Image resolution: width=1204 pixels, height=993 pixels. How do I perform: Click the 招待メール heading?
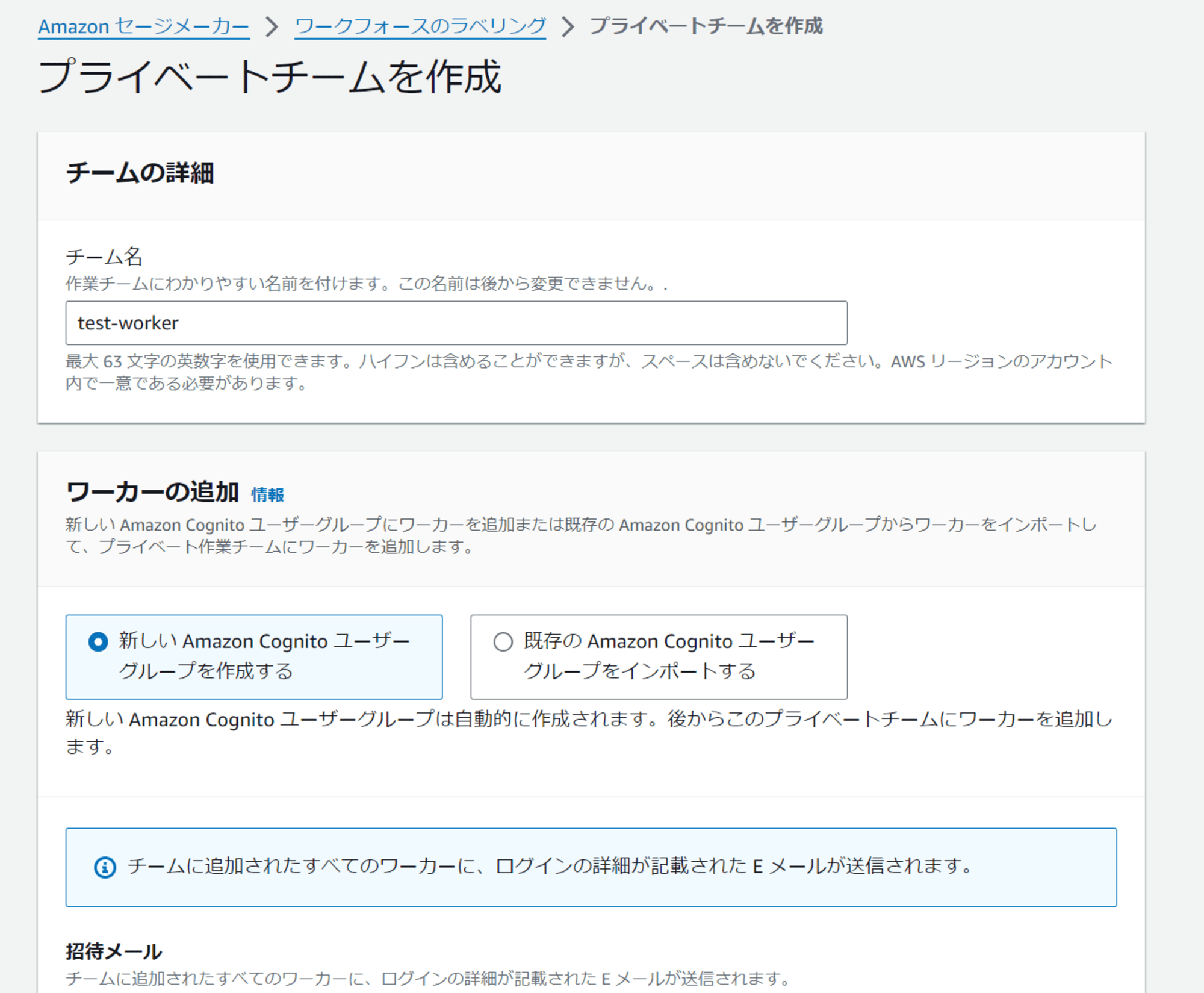click(114, 951)
